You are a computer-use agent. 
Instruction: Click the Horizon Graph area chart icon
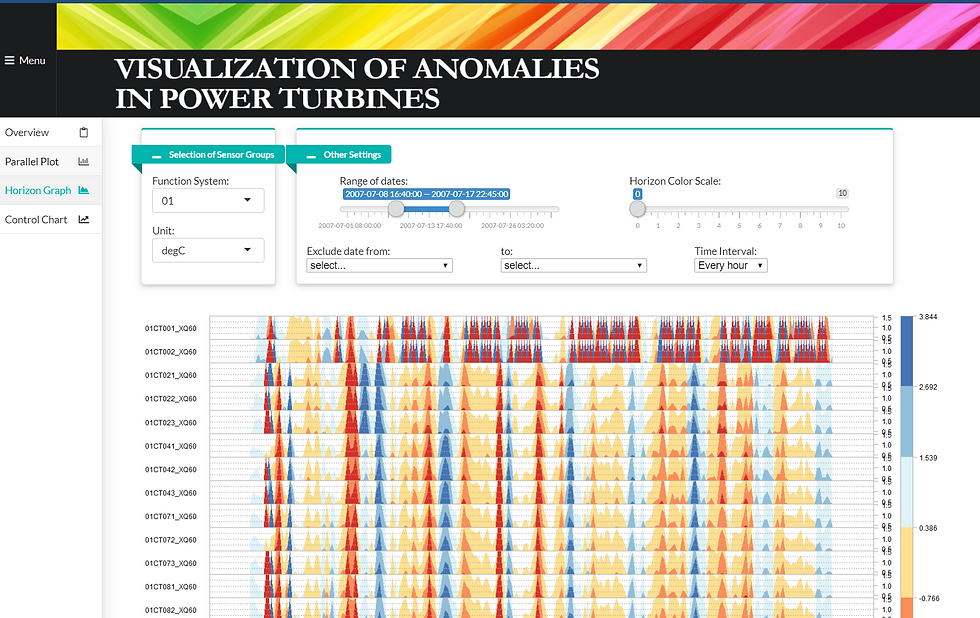tap(83, 190)
